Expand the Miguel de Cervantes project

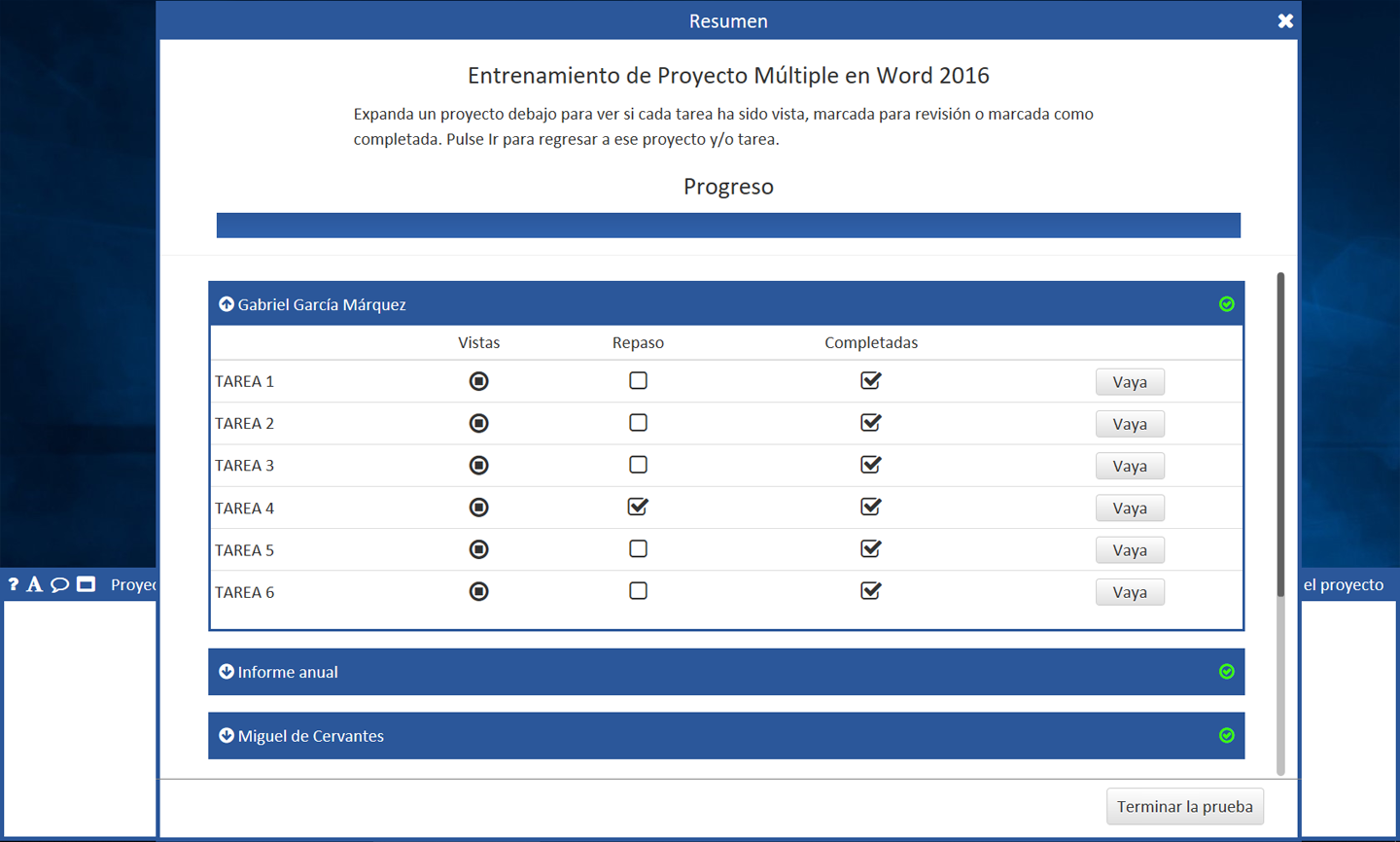[x=227, y=736]
